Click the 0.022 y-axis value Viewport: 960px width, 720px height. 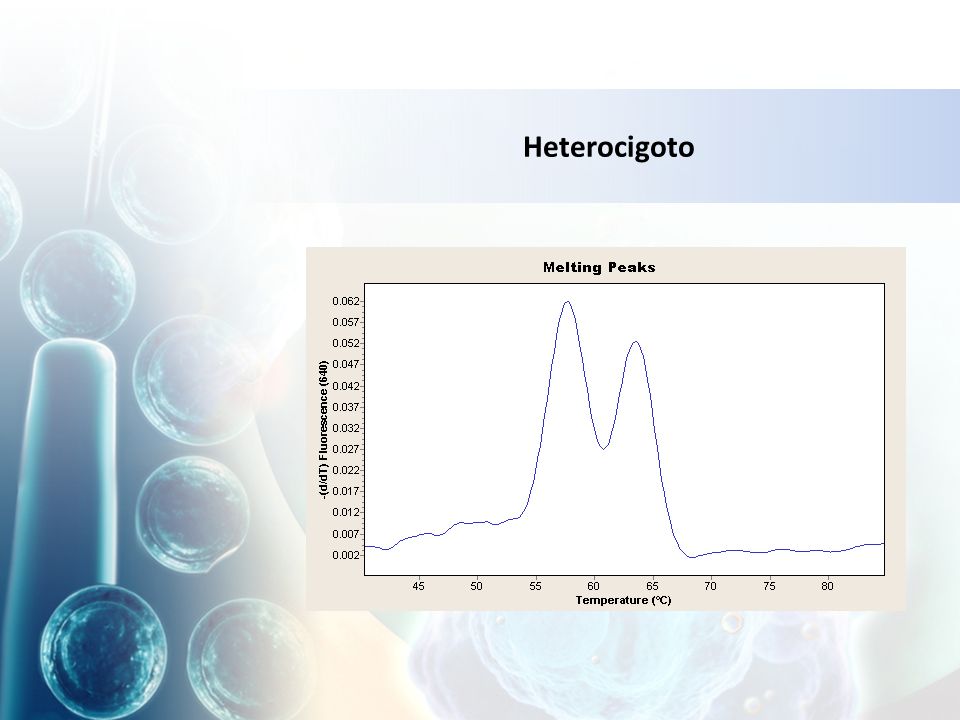(x=345, y=470)
